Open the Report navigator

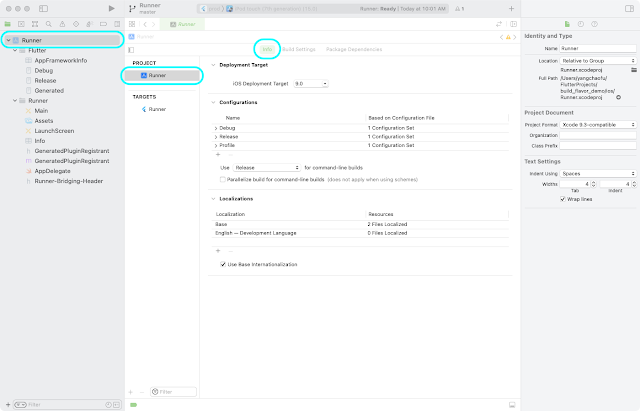tap(117, 24)
